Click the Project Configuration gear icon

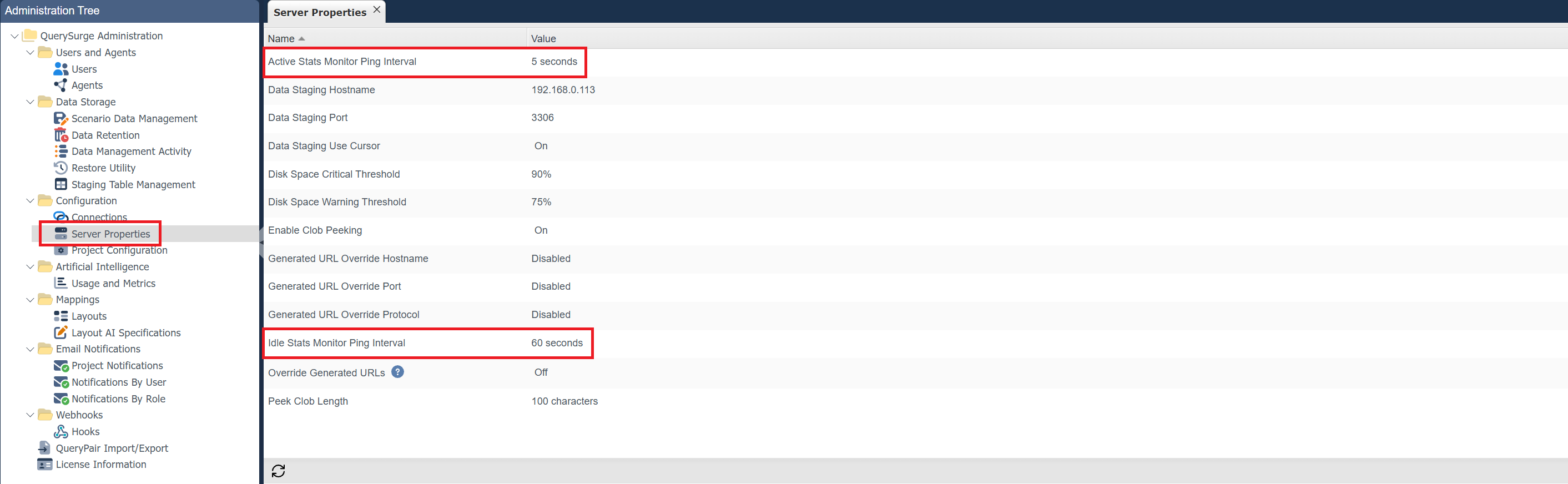point(61,250)
